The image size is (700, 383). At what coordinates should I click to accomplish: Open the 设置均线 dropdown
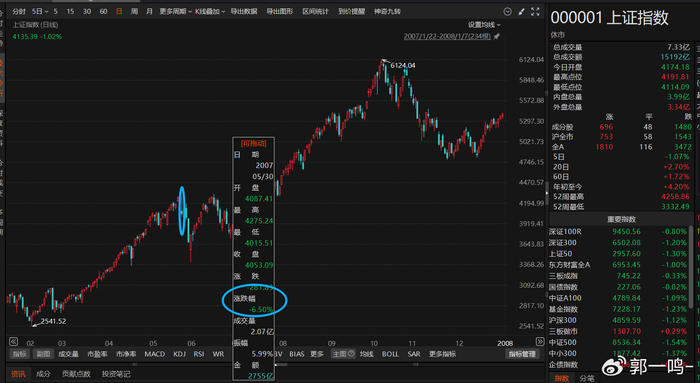point(484,25)
